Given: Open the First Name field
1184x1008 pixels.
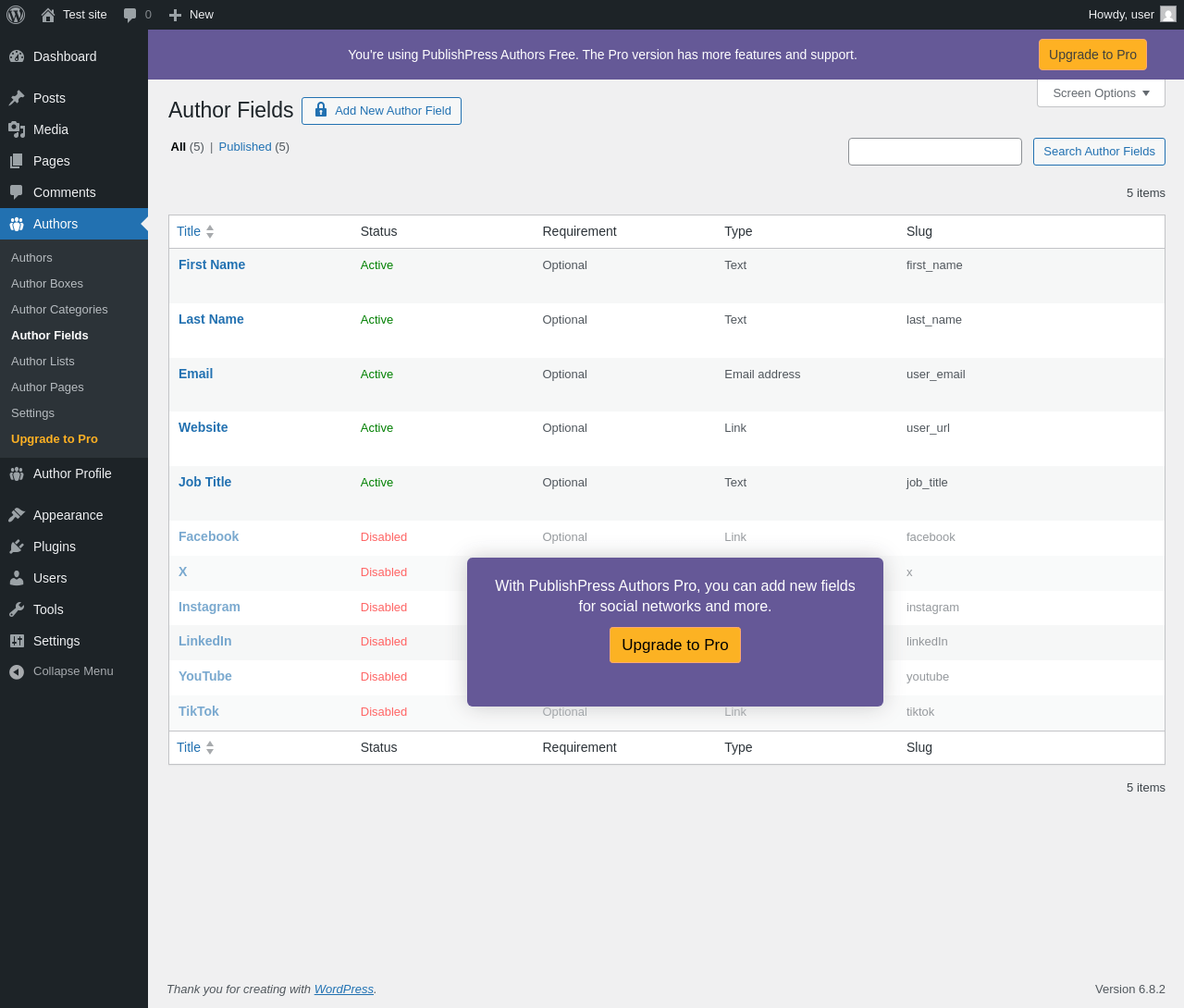Looking at the screenshot, I should [x=212, y=264].
